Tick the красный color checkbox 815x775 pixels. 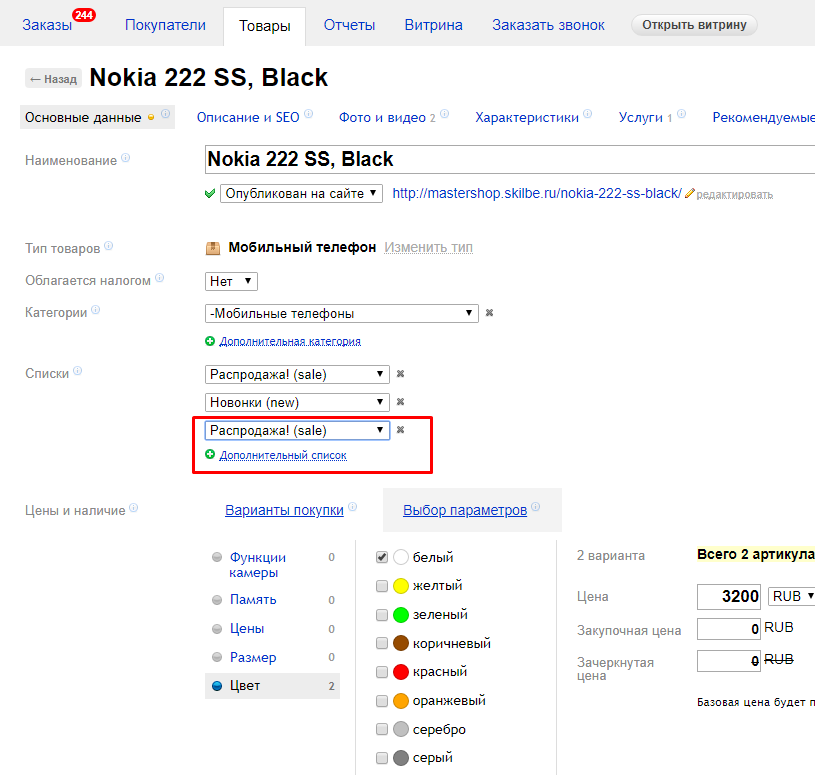point(382,672)
